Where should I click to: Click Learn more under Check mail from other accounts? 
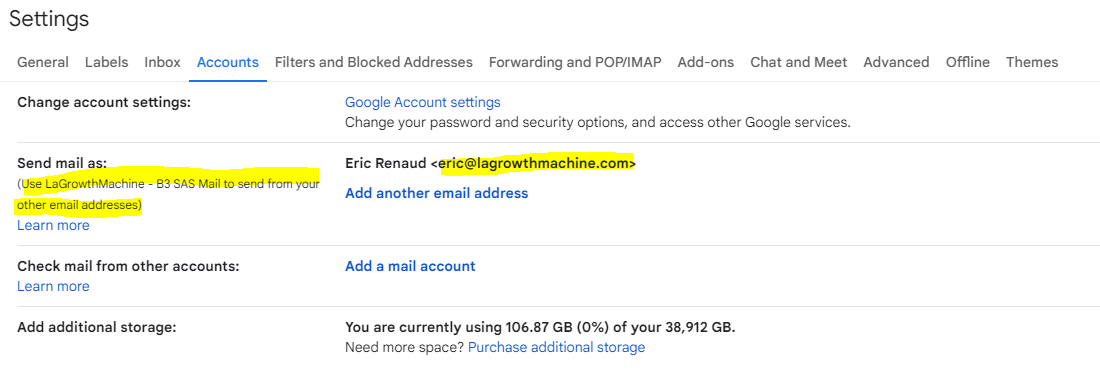coord(53,287)
